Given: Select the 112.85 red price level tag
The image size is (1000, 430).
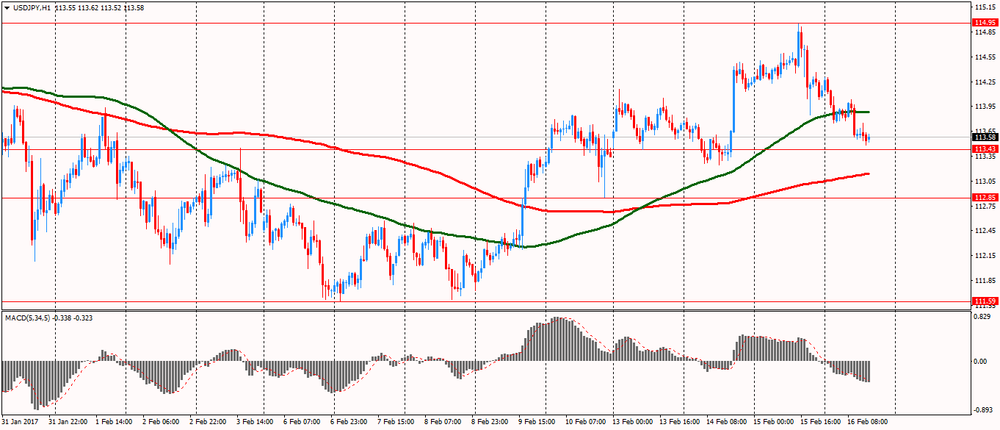Looking at the screenshot, I should point(983,197).
